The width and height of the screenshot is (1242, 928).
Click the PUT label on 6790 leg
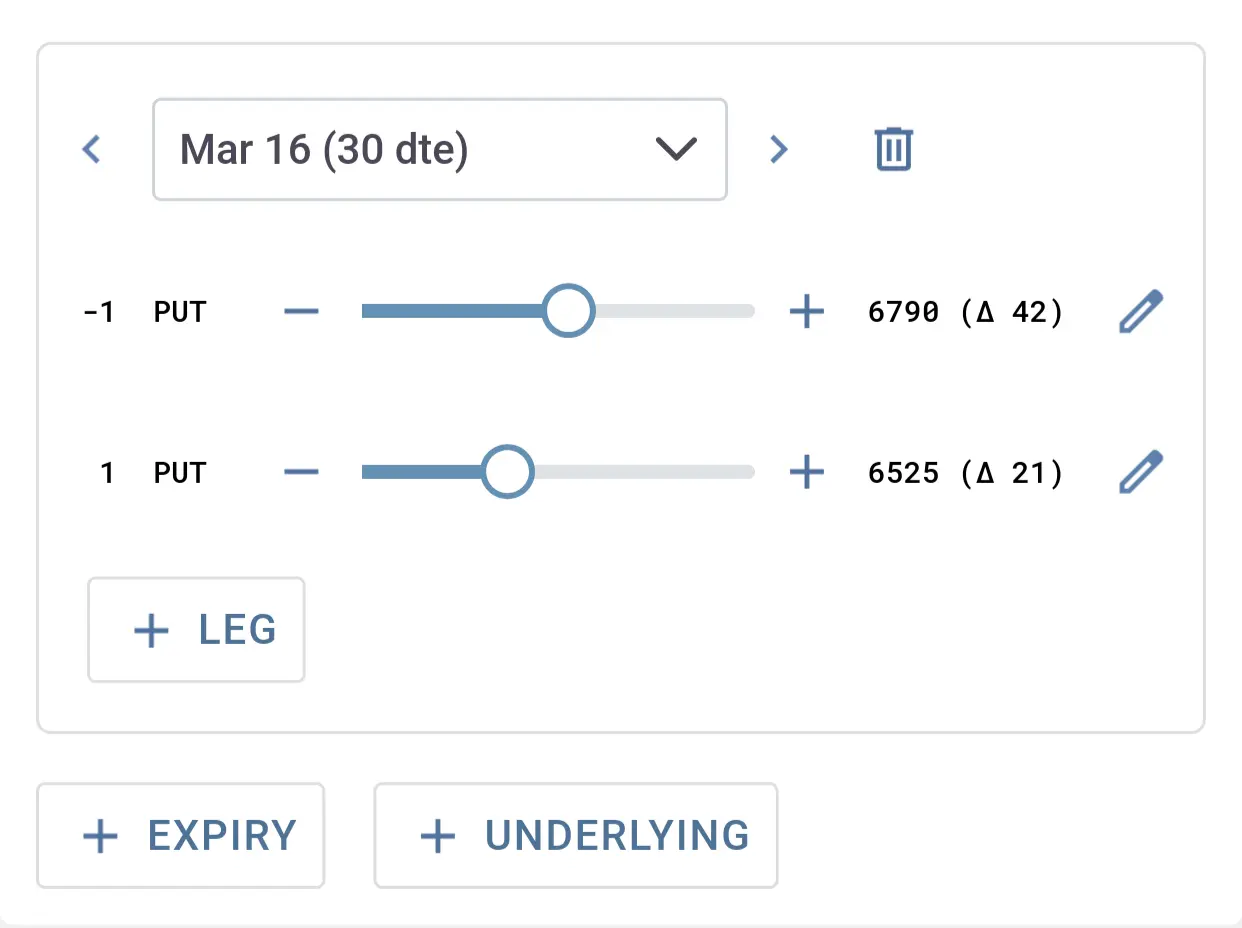[x=180, y=312]
